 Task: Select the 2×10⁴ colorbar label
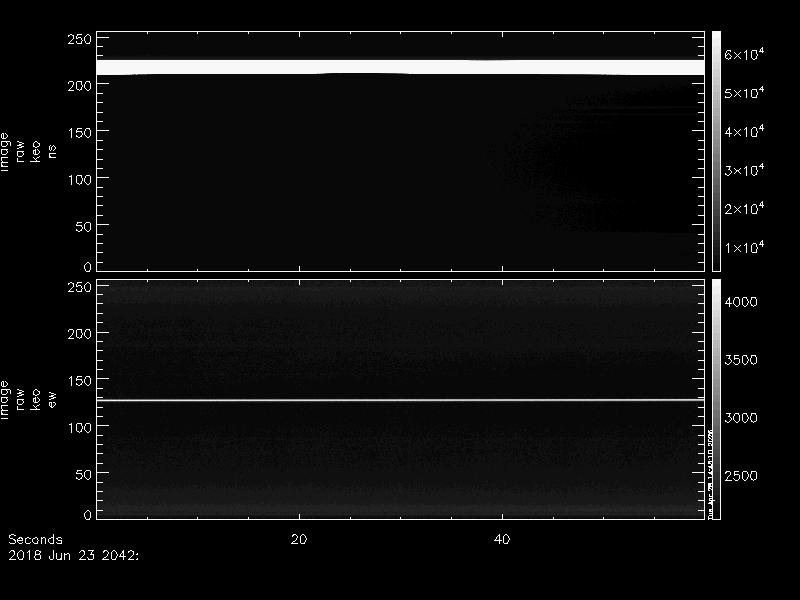[x=744, y=209]
